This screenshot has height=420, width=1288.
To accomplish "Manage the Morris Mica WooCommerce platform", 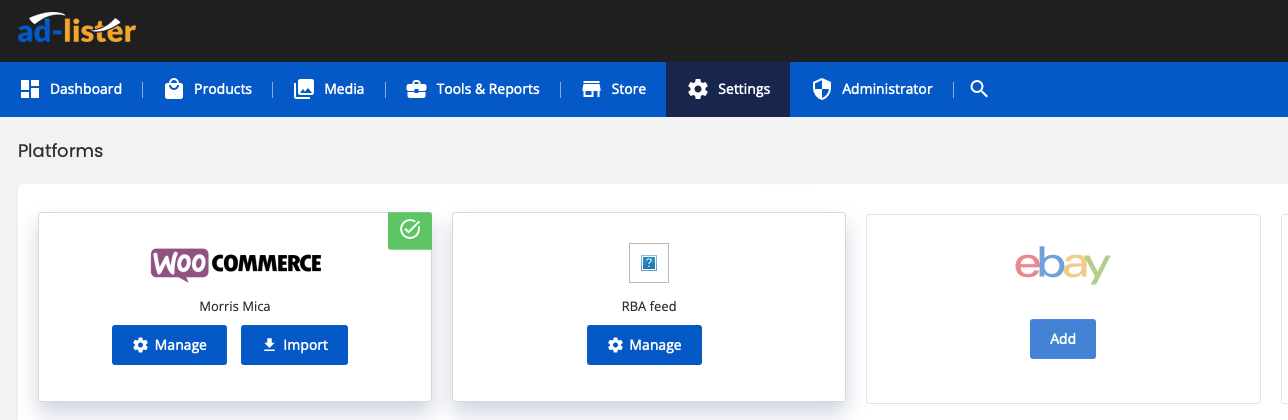I will pyautogui.click(x=169, y=345).
